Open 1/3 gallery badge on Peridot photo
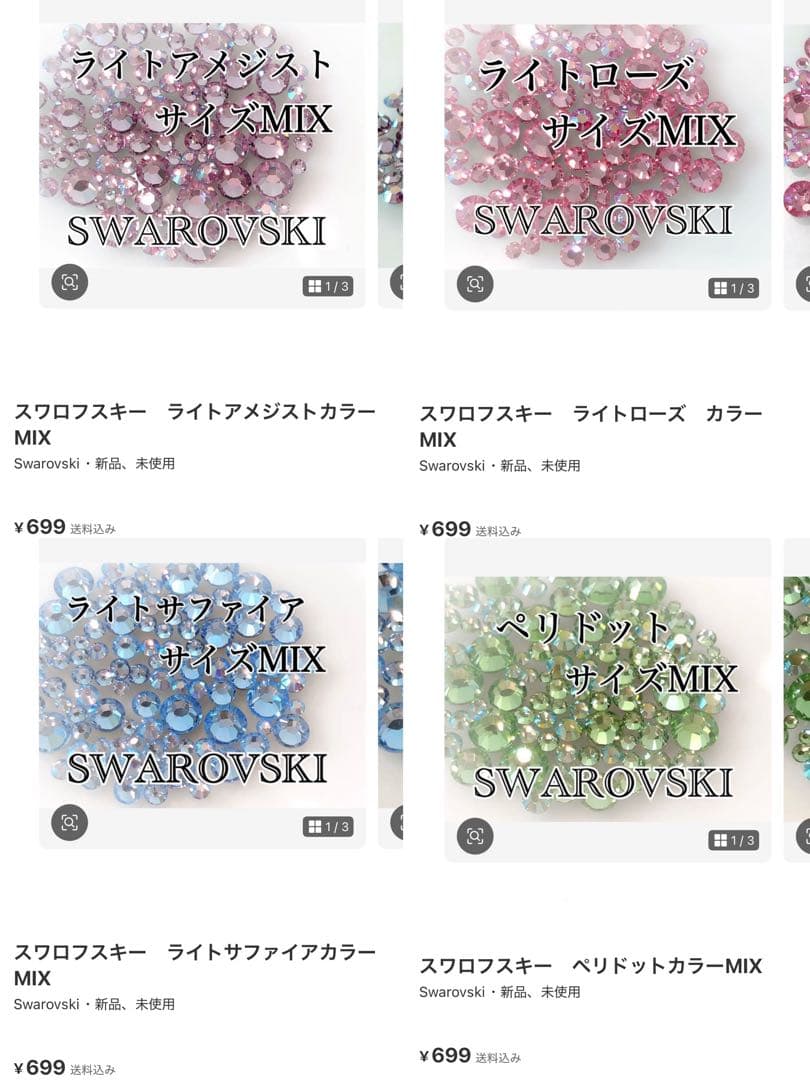The width and height of the screenshot is (810, 1080). (x=734, y=840)
